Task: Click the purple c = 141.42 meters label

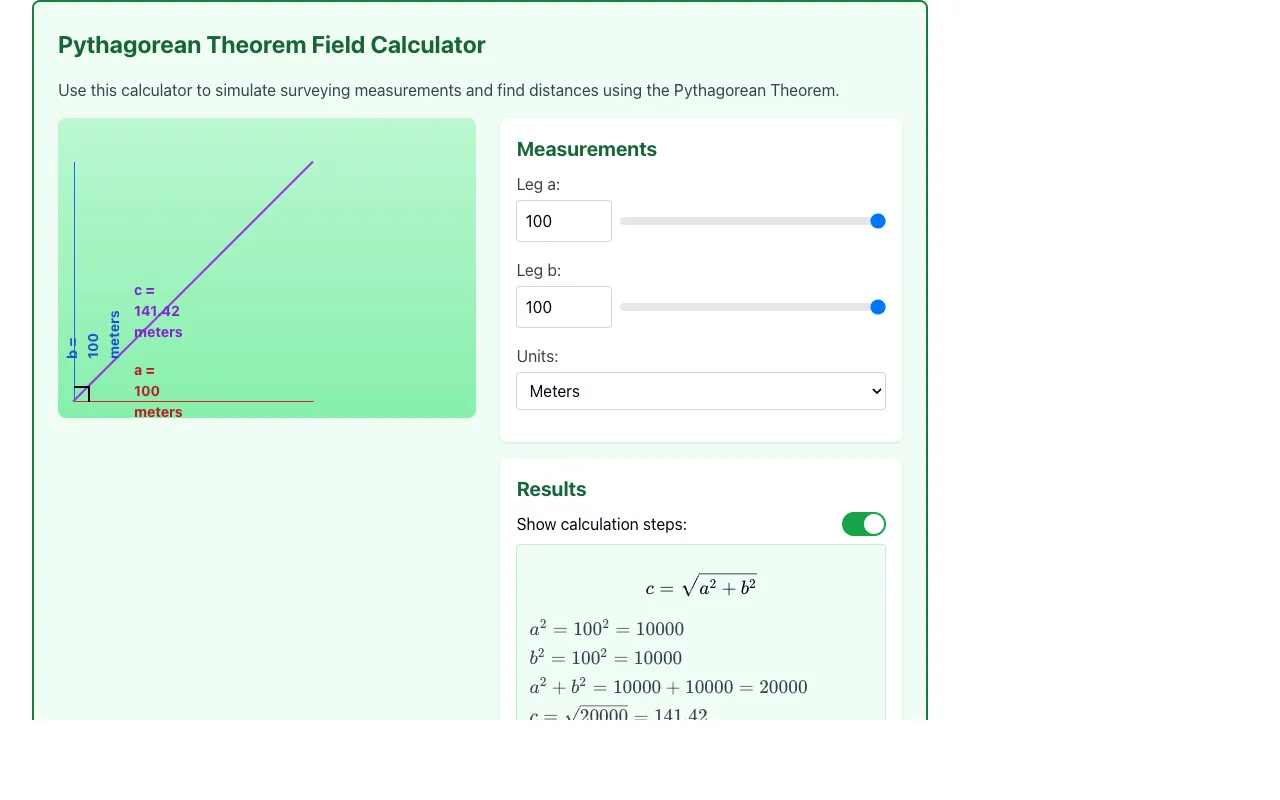Action: tap(158, 311)
